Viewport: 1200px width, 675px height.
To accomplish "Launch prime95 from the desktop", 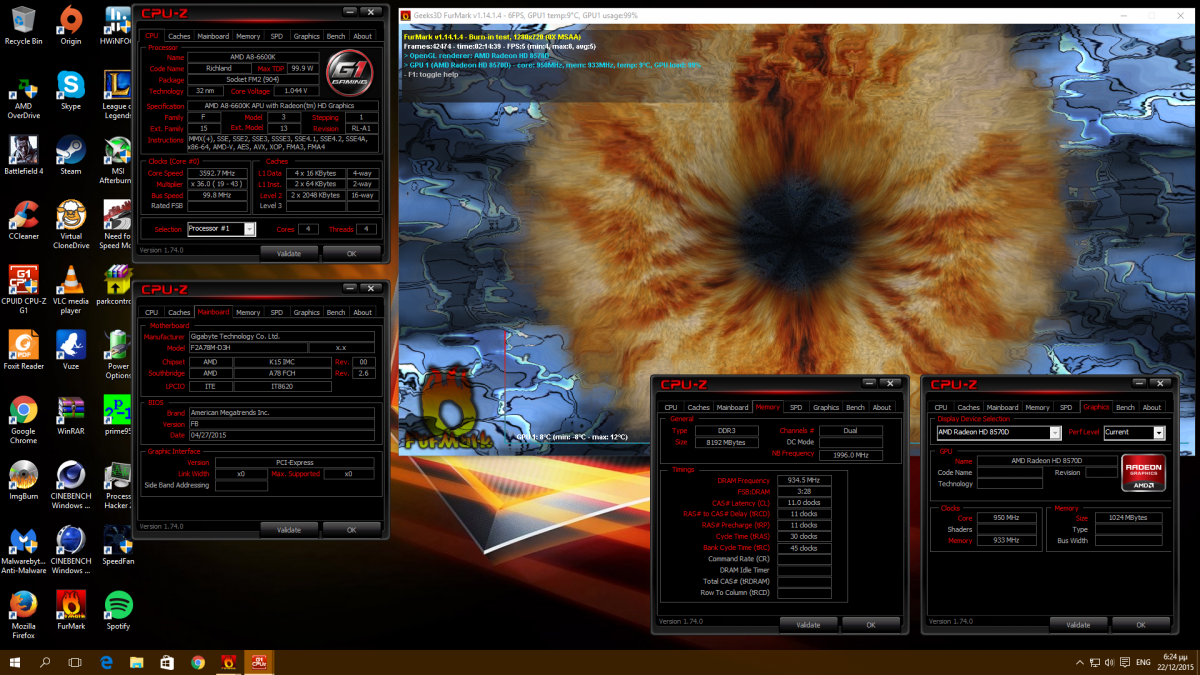I will point(117,417).
